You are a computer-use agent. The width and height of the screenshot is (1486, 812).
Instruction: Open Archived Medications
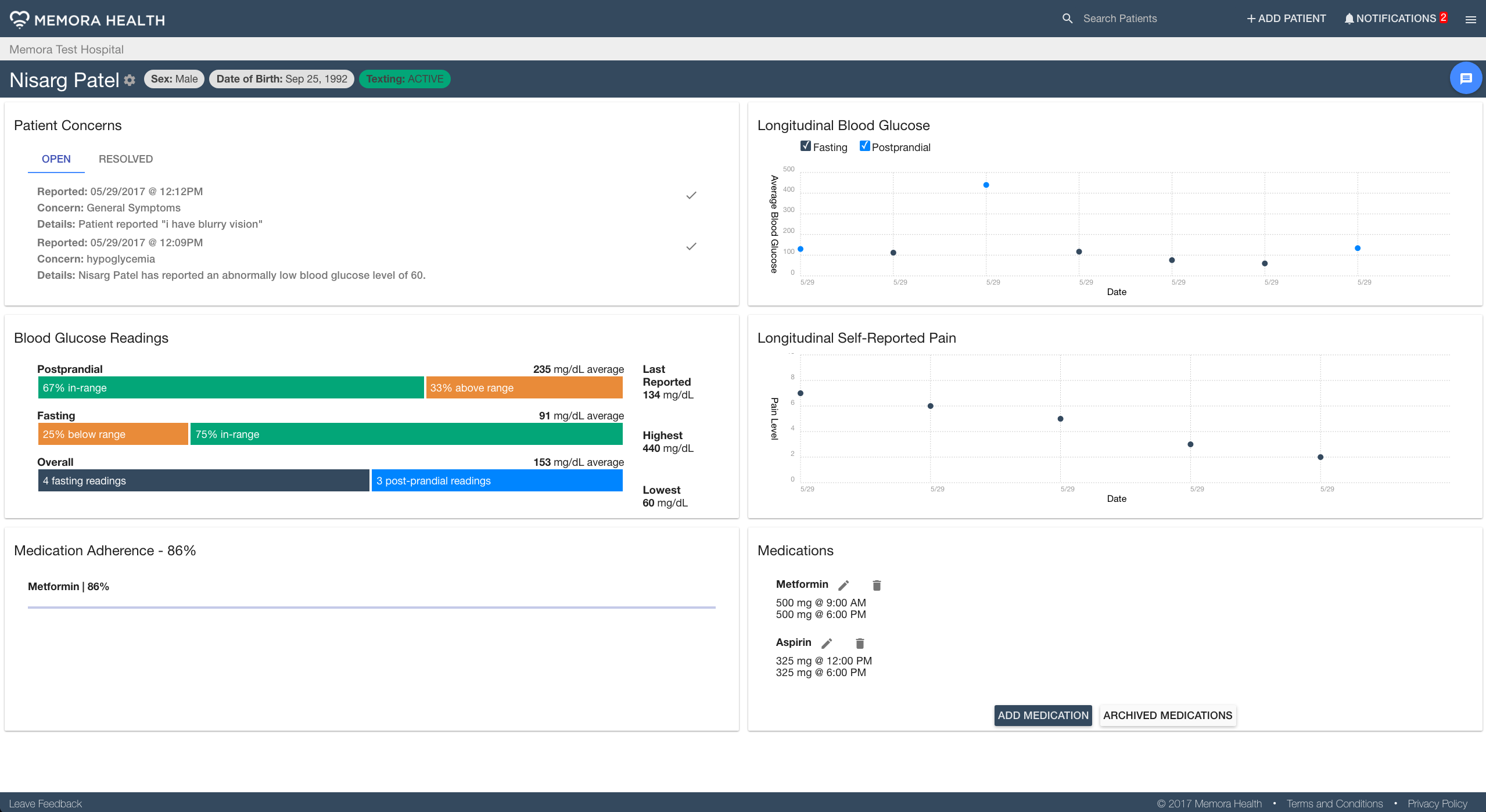point(1167,716)
